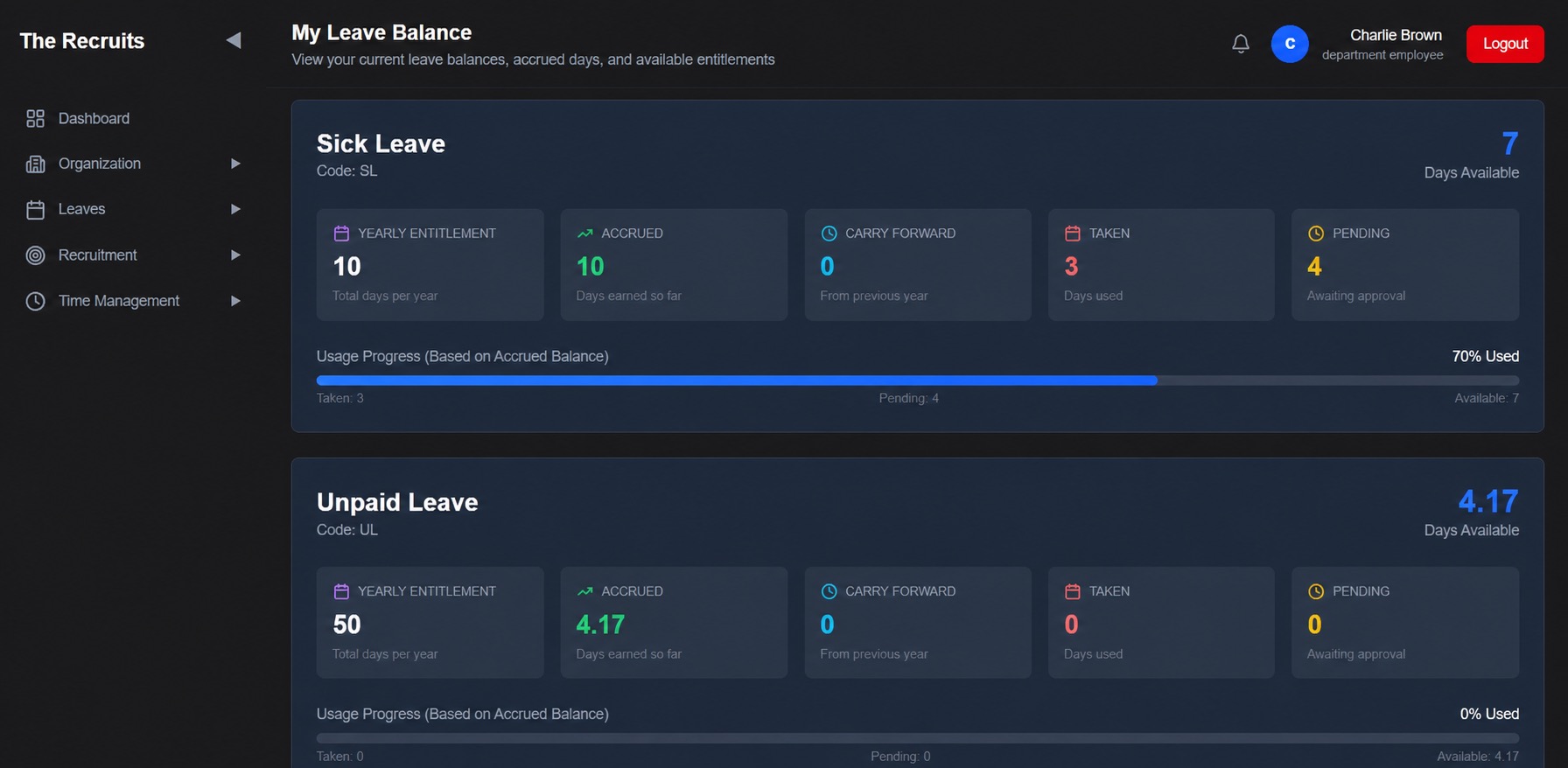Screen dimensions: 1568x768
Task: Click the Dashboard grid icon
Action: pos(35,118)
